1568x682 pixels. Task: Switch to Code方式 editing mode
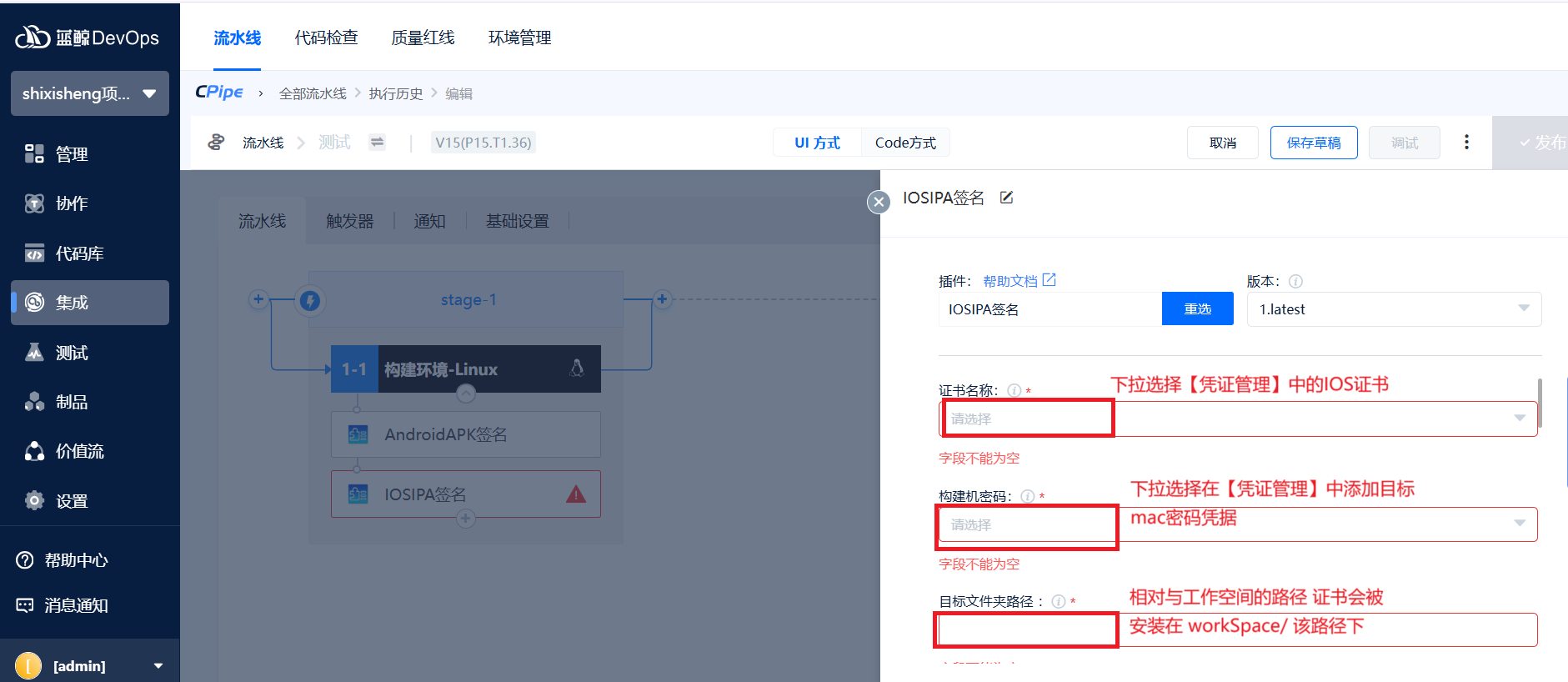coord(905,143)
